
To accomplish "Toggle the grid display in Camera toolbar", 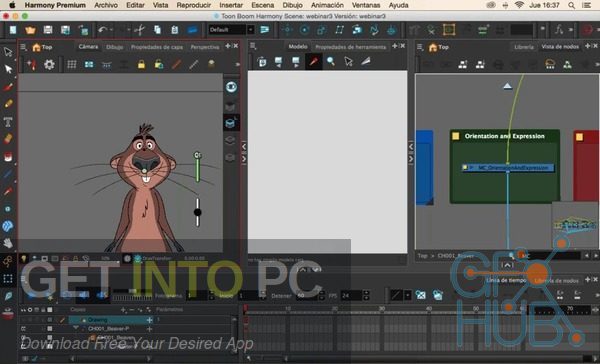I will click(72, 64).
